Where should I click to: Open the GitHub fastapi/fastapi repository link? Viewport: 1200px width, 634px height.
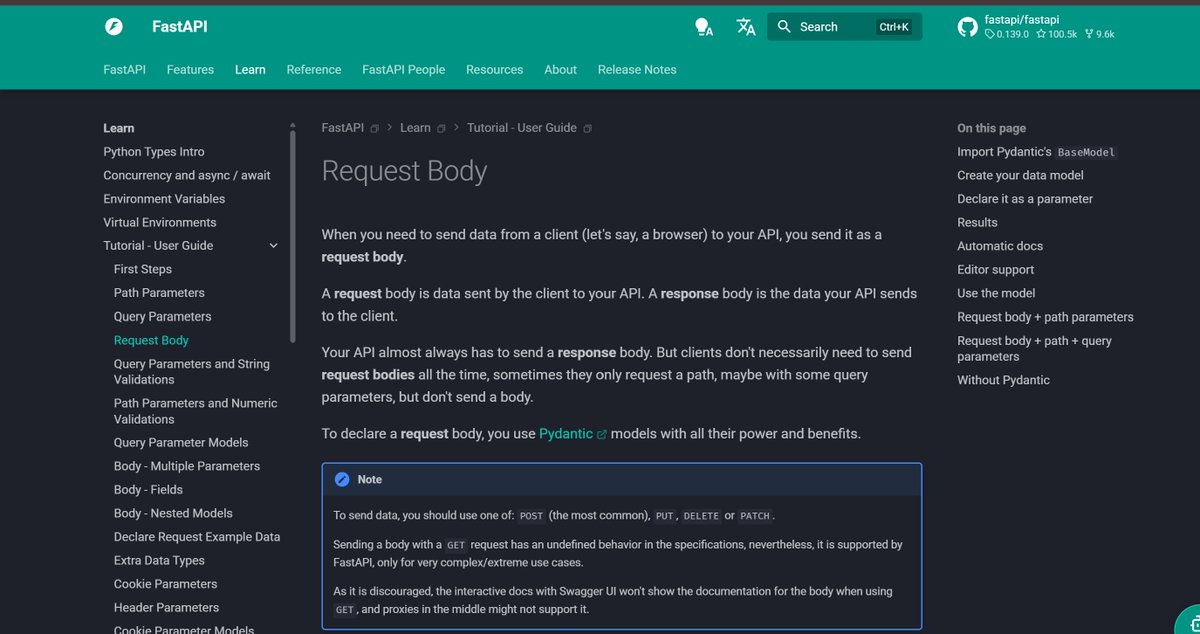point(1036,27)
